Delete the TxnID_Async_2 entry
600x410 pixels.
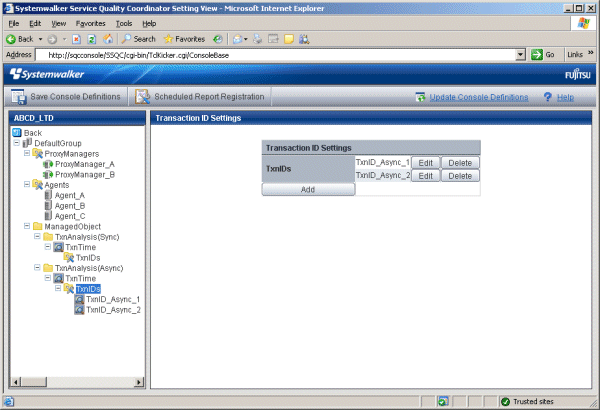pos(459,175)
